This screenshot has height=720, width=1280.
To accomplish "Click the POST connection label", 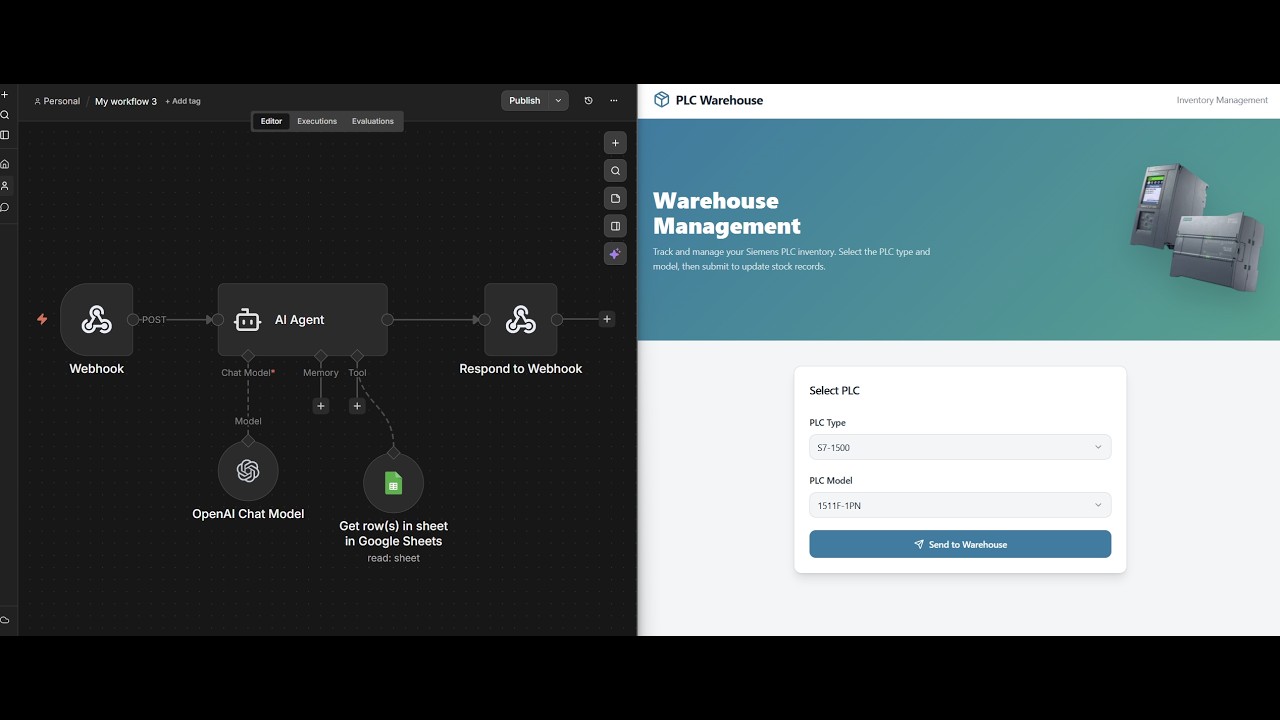I will click(x=154, y=320).
